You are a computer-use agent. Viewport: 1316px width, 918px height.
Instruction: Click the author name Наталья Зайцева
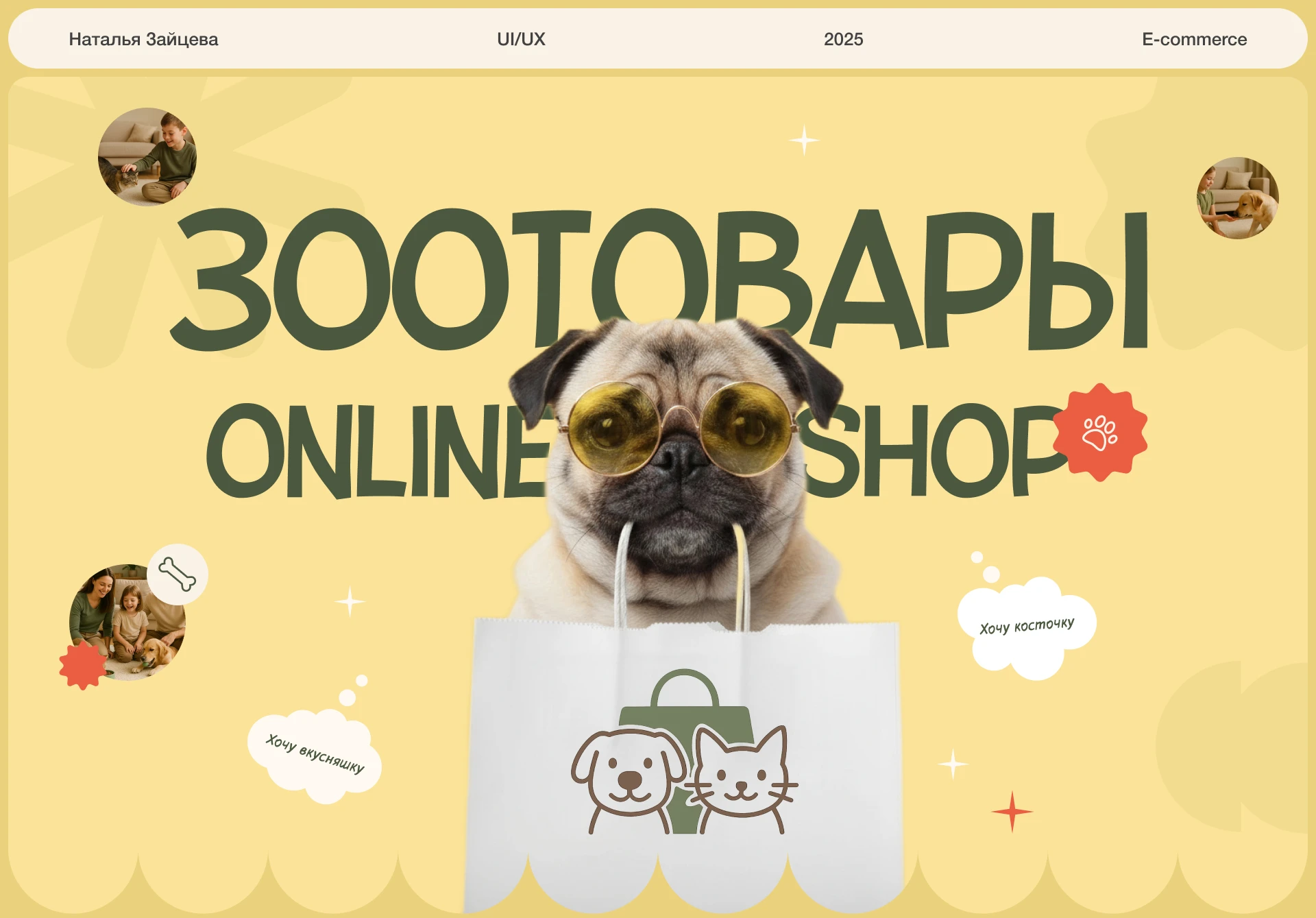point(143,39)
